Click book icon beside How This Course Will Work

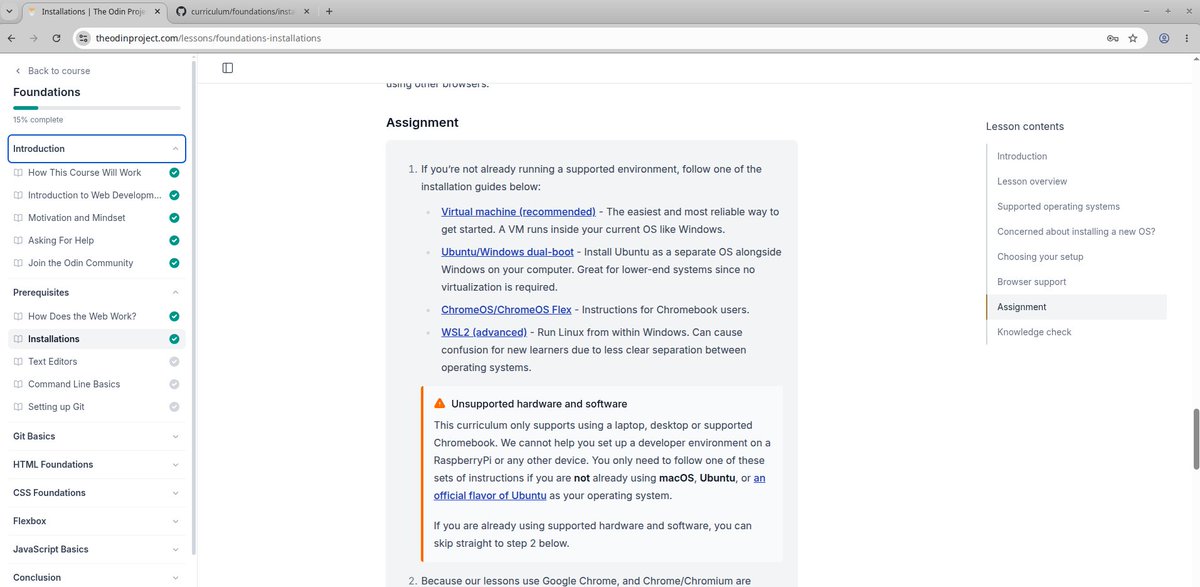18,172
